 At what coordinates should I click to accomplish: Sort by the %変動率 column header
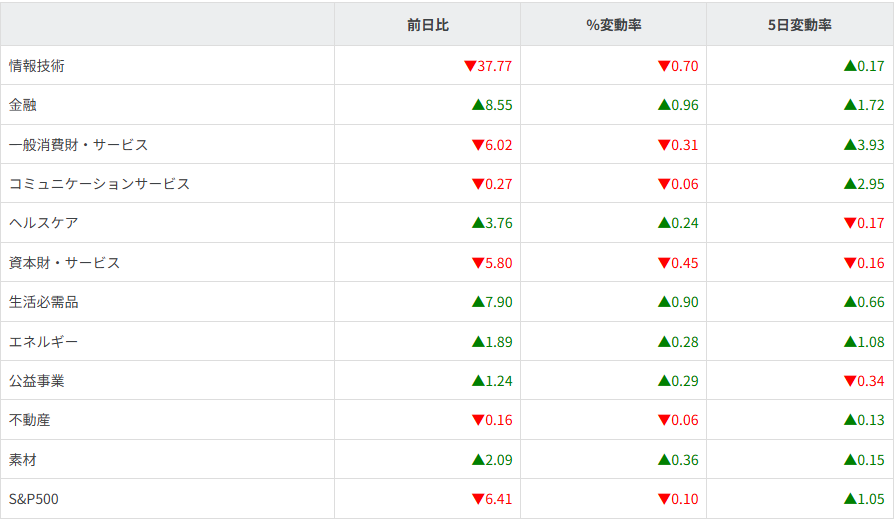pos(613,25)
